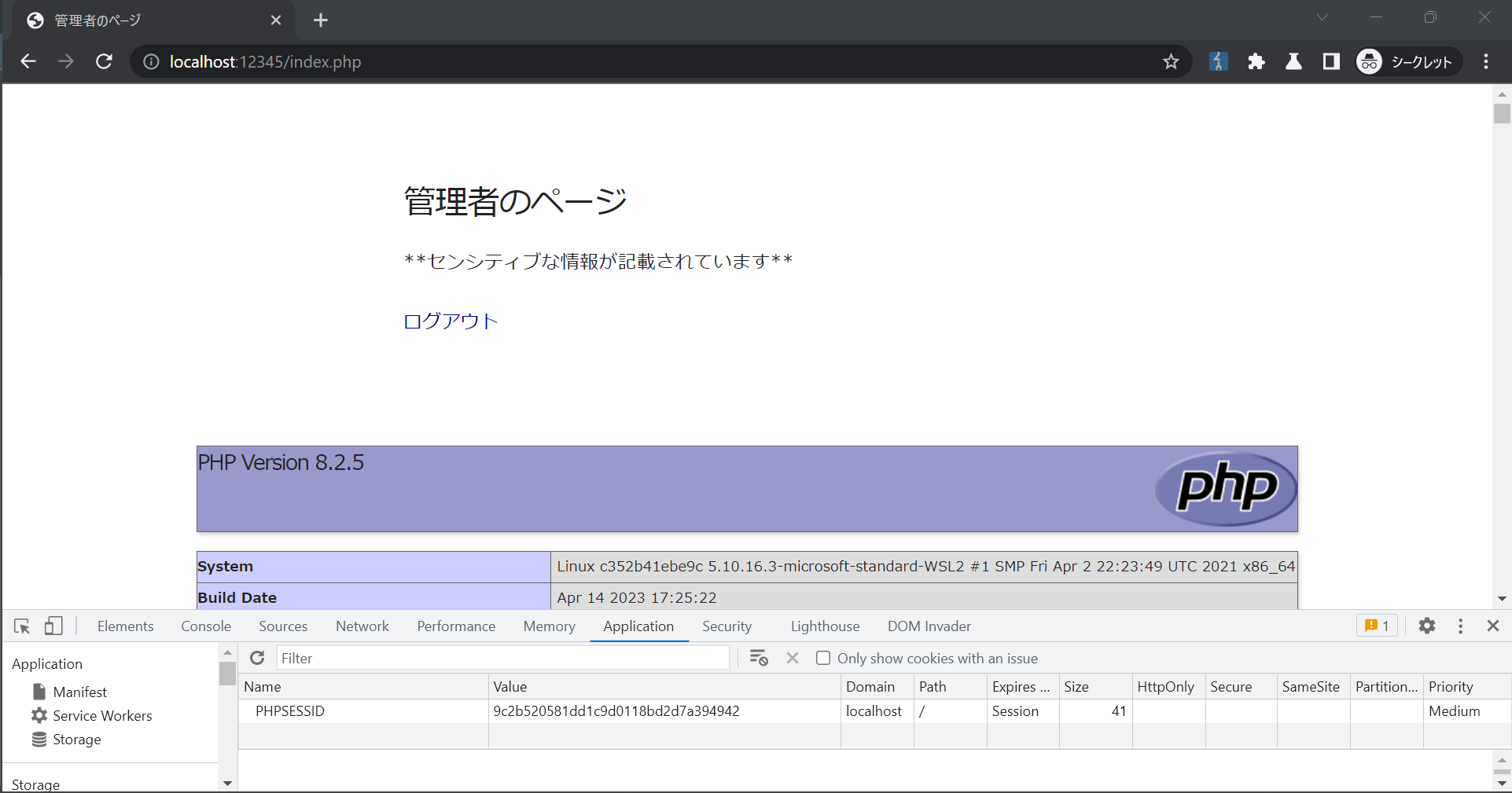
Task: Clear all cookies with the clear icon
Action: coord(758,658)
